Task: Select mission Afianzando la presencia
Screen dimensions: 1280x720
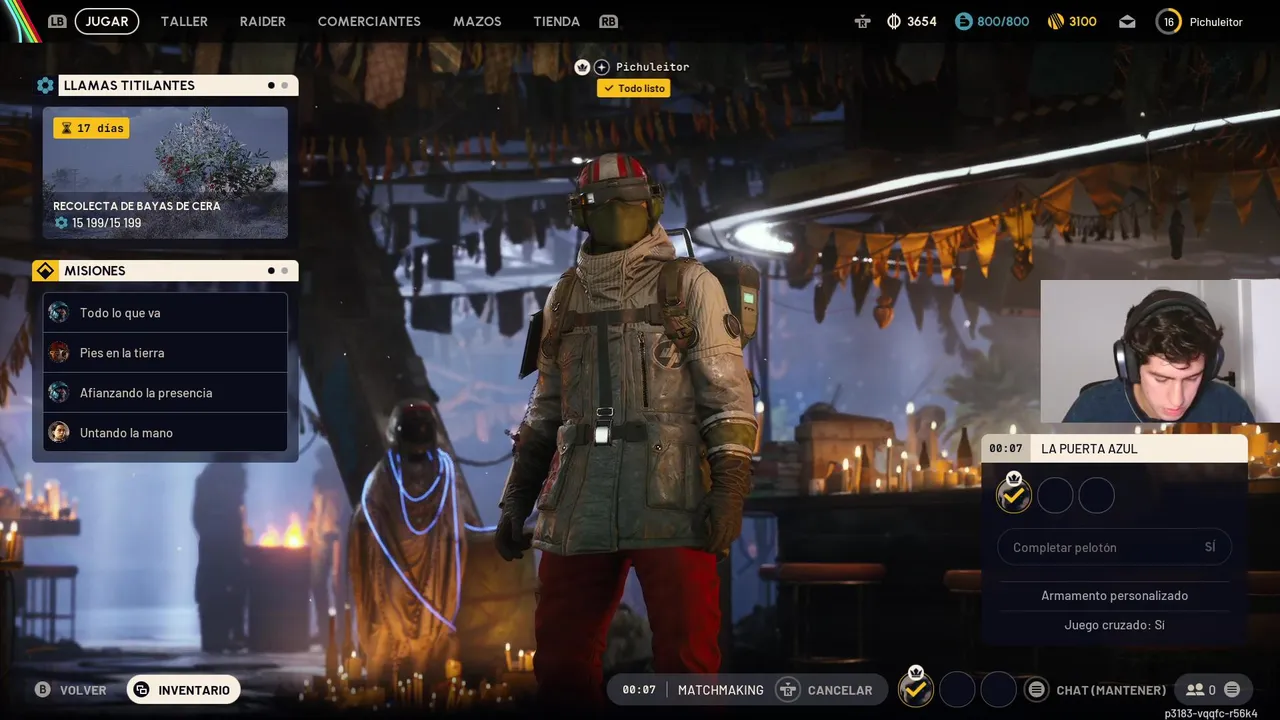Action: coord(165,392)
